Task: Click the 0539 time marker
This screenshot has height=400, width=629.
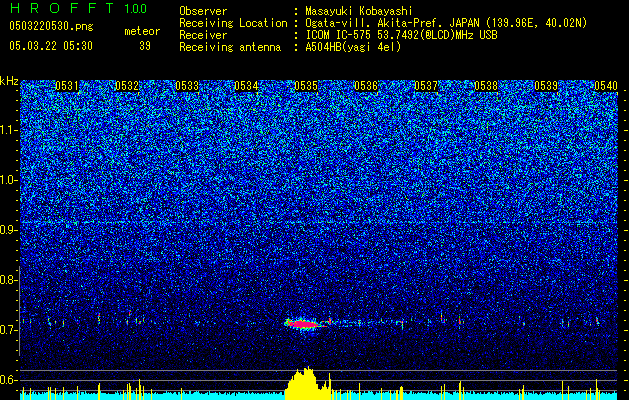Action: [x=546, y=86]
